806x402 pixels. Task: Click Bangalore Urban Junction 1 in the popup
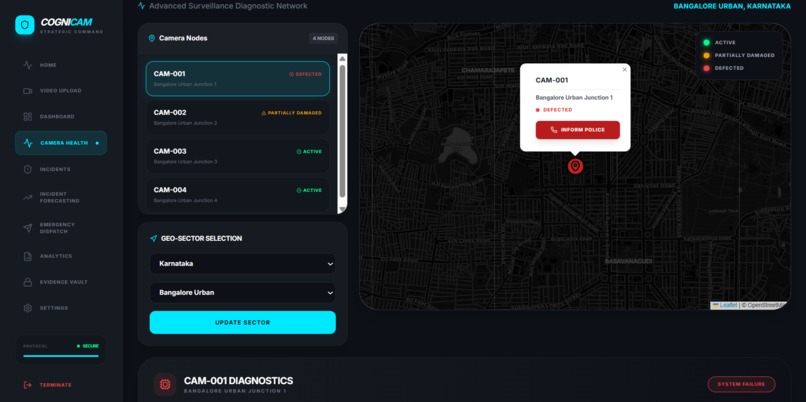click(574, 98)
